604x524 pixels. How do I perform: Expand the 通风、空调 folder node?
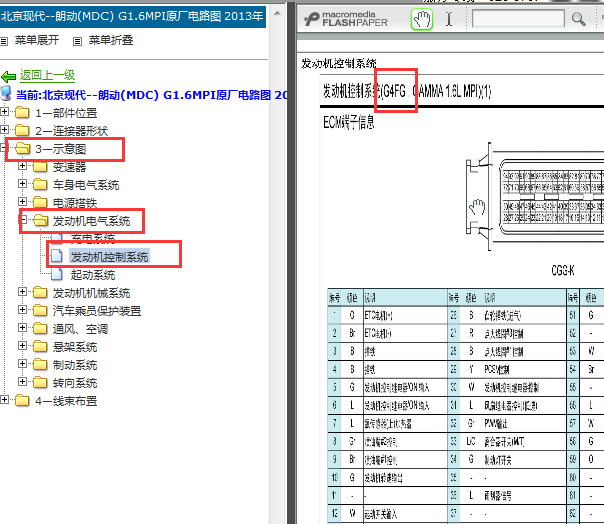point(22,328)
